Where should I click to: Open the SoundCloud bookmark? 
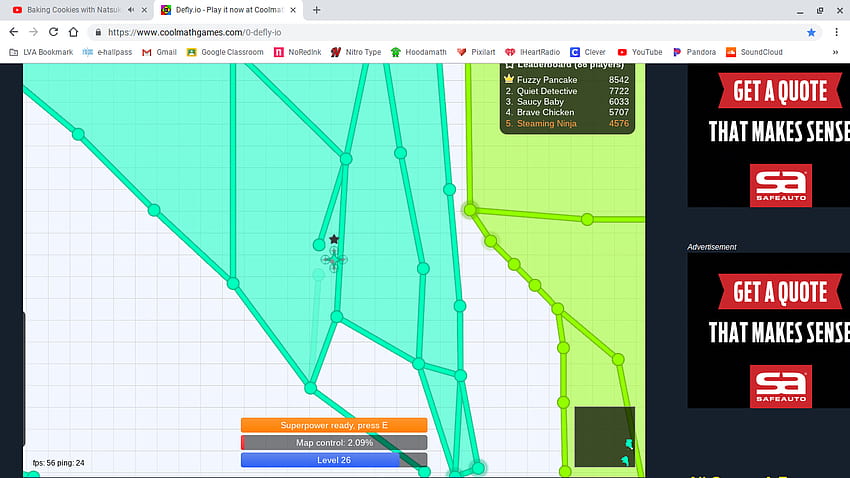tap(755, 52)
